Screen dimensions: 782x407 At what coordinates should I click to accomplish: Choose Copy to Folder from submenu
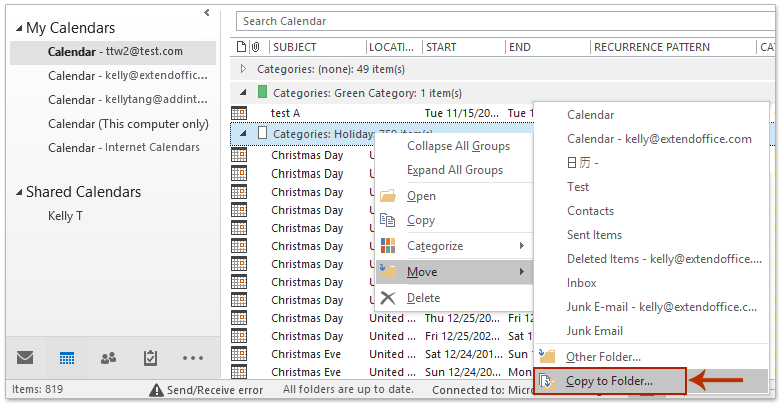(610, 381)
